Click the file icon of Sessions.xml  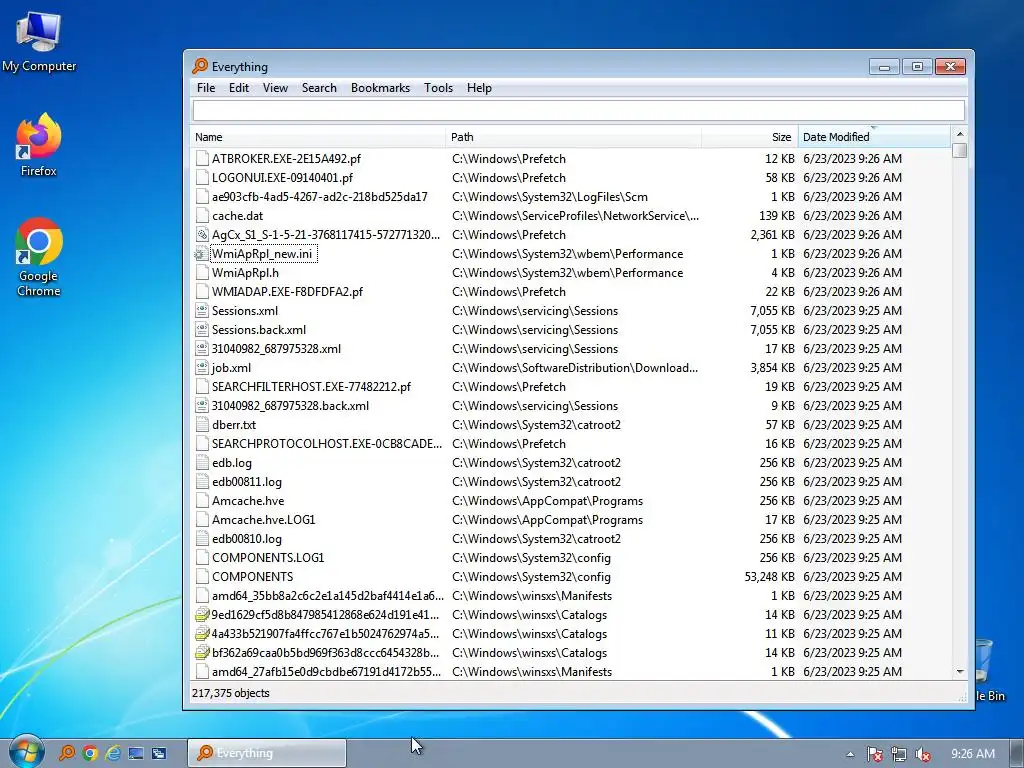[x=202, y=311]
